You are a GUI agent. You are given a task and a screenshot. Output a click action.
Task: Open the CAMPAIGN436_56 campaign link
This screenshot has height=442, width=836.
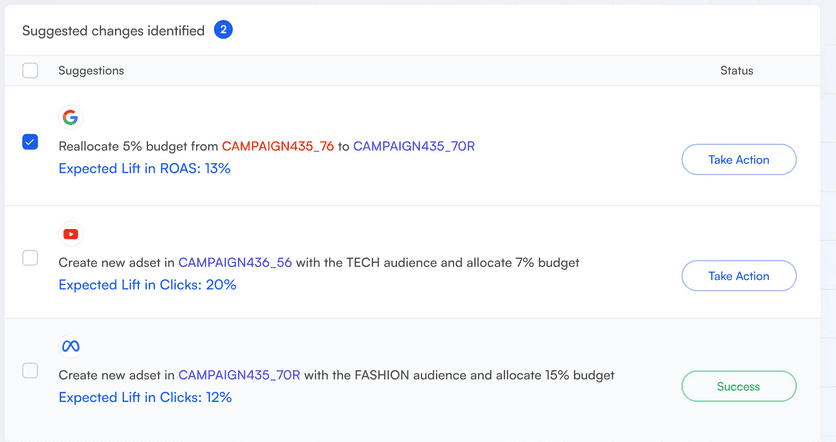(235, 262)
